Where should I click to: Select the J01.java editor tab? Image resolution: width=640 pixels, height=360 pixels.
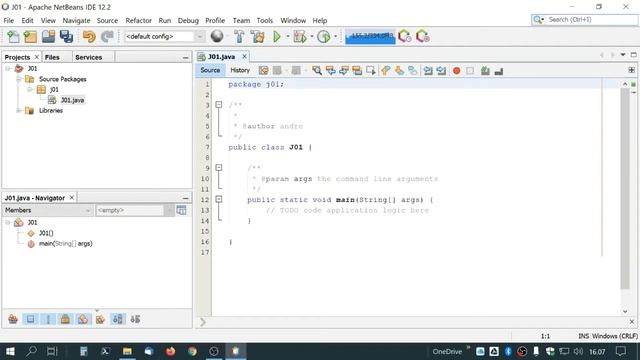222,57
